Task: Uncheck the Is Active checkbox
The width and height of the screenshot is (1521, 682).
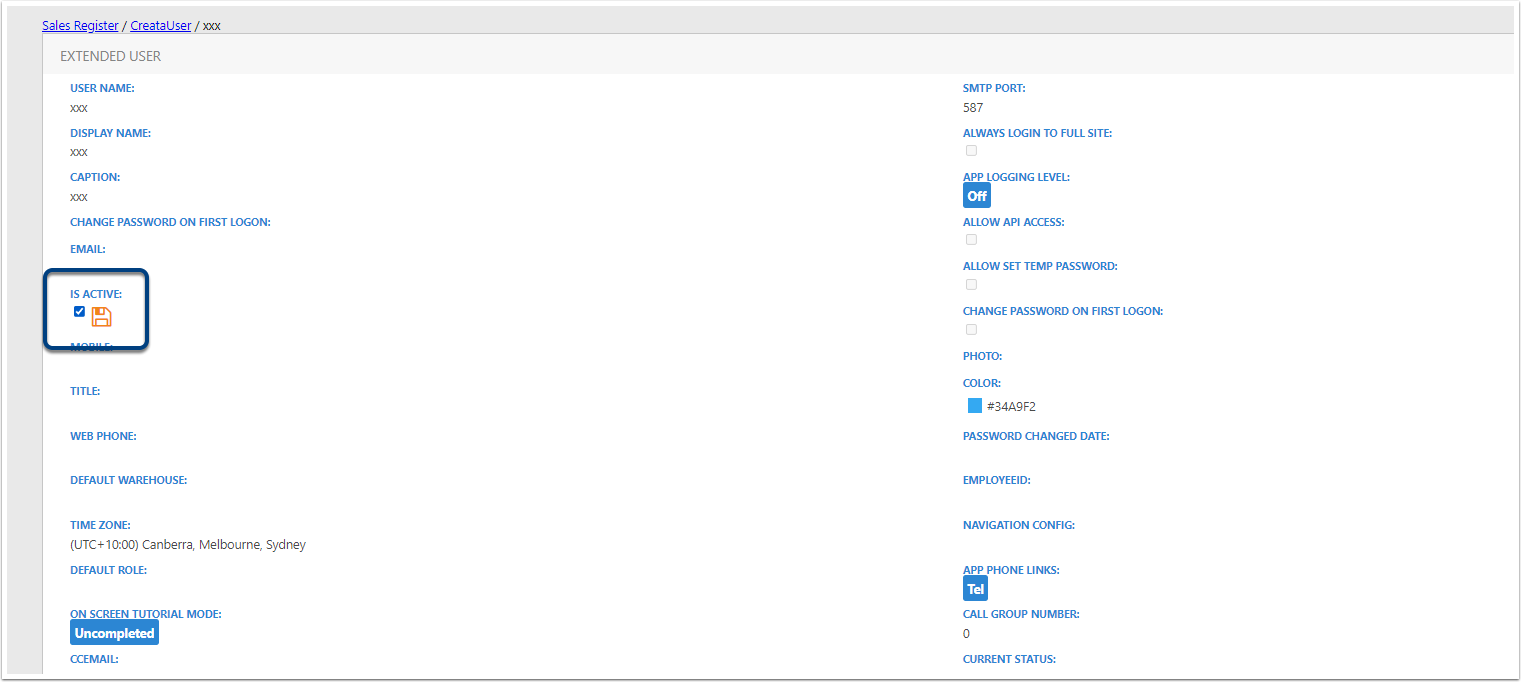Action: click(x=80, y=312)
